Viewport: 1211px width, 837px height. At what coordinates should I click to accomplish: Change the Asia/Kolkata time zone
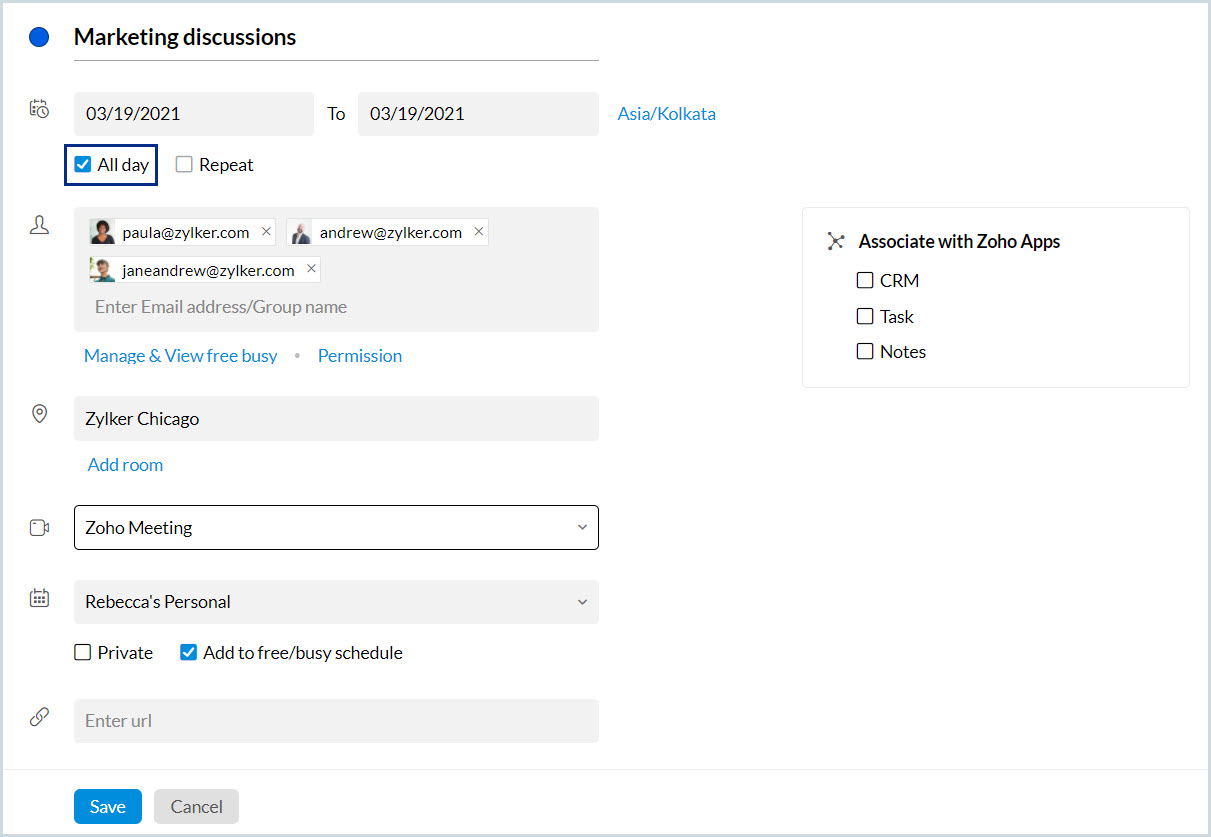(666, 114)
